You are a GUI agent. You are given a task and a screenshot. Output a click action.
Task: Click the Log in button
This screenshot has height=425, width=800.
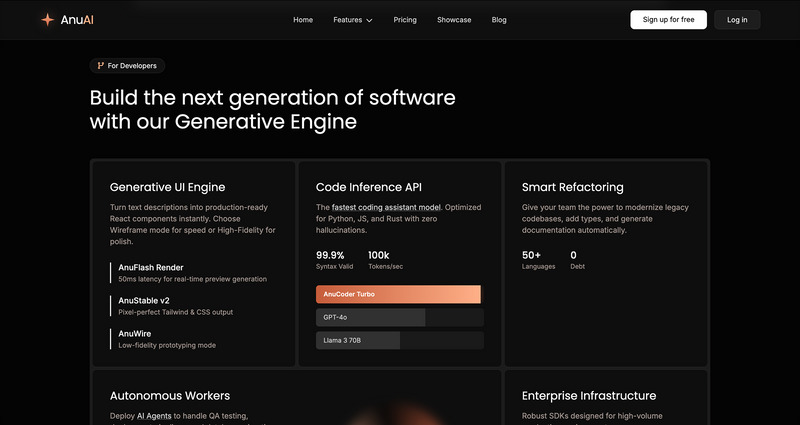pos(737,20)
